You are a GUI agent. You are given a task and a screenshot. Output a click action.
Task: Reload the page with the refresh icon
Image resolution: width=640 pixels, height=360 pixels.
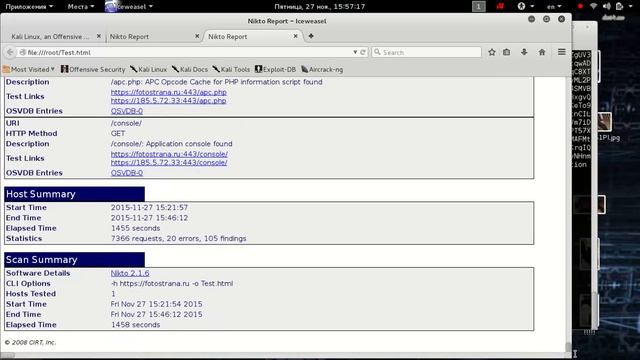(362, 52)
